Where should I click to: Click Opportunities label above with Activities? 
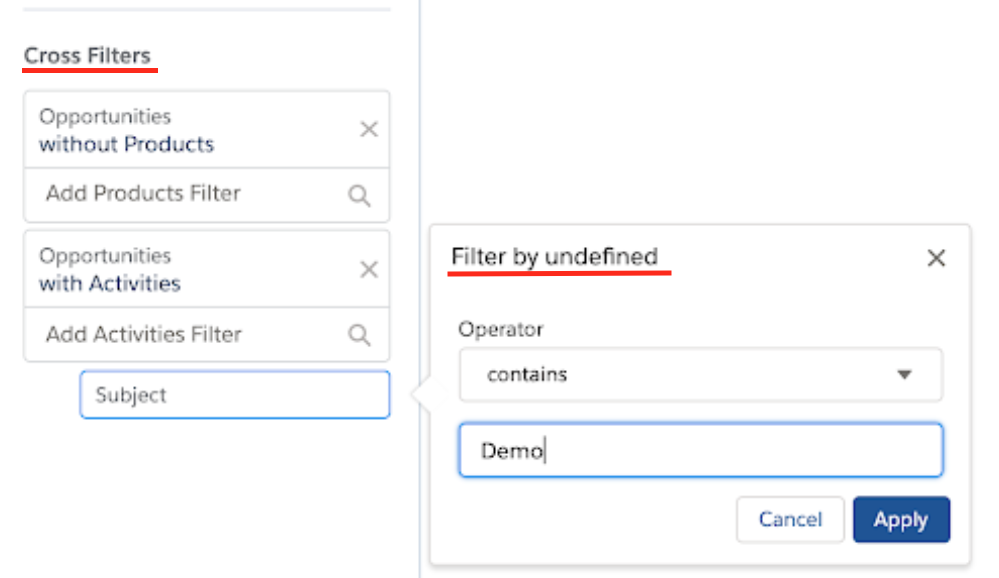(x=105, y=256)
